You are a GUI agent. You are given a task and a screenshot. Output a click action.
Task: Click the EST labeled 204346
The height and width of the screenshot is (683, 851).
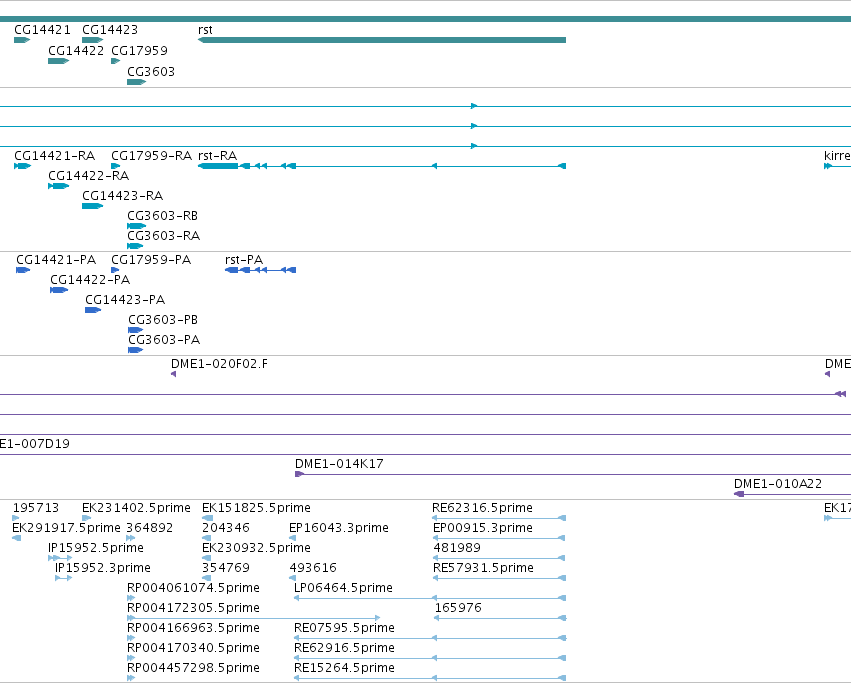click(x=226, y=528)
